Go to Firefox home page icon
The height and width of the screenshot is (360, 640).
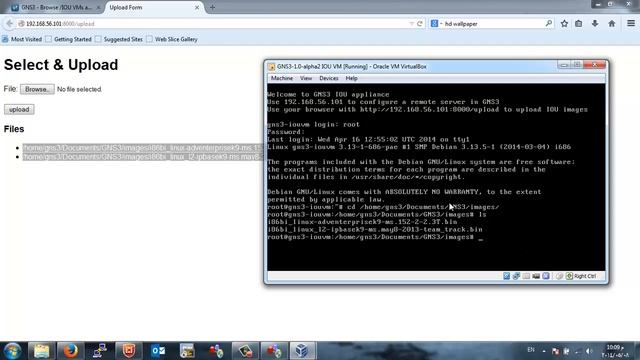611,24
